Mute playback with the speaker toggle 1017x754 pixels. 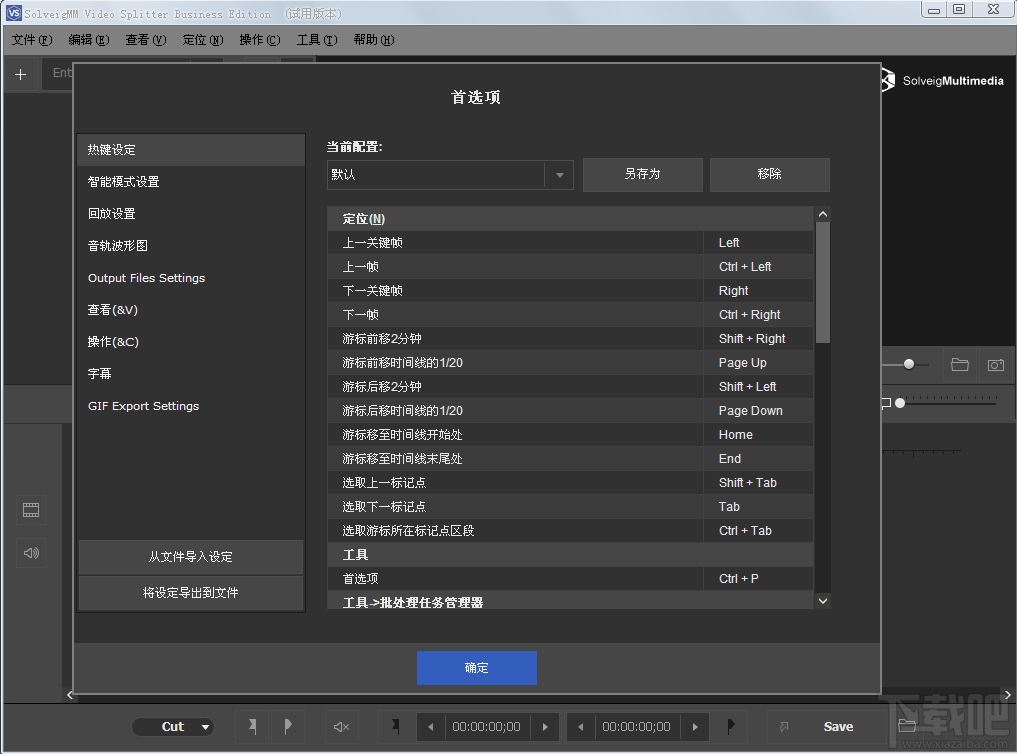coord(340,726)
